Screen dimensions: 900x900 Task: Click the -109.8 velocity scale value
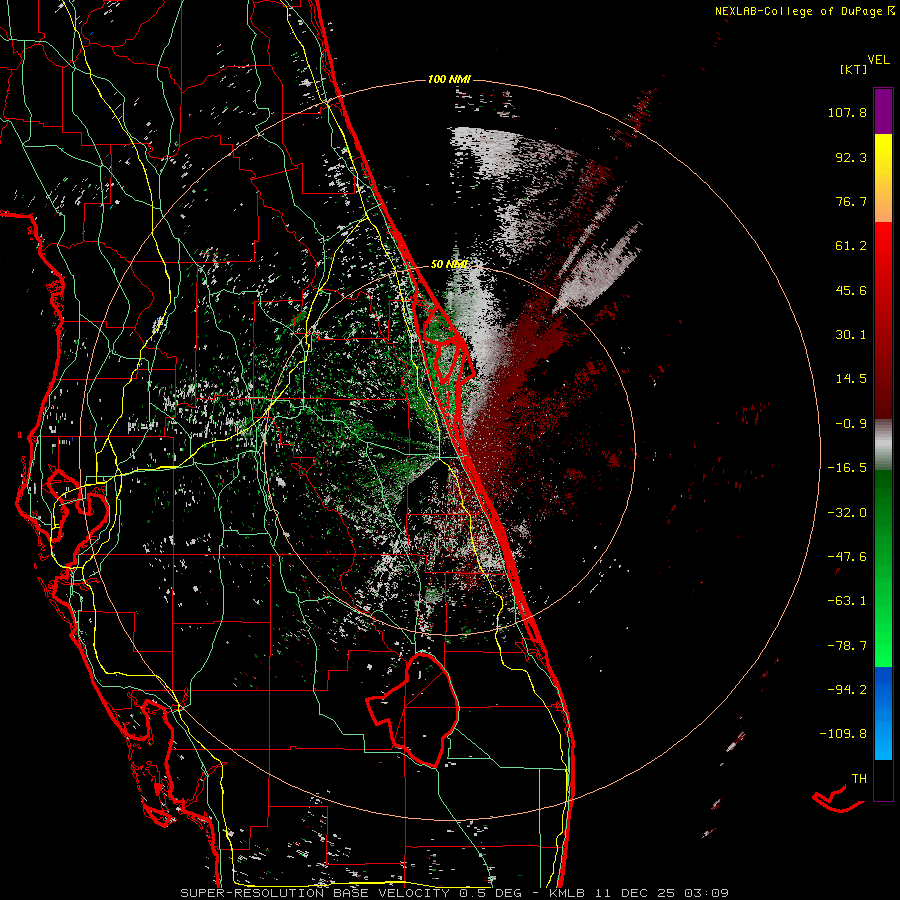click(843, 734)
